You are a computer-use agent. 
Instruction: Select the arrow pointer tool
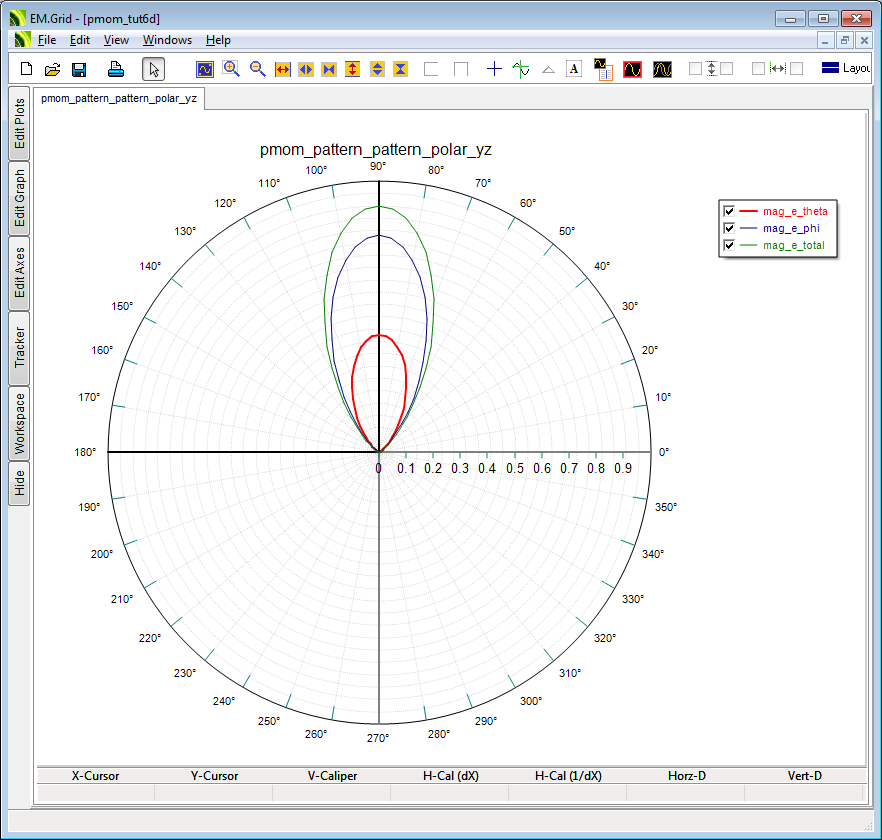pyautogui.click(x=153, y=69)
